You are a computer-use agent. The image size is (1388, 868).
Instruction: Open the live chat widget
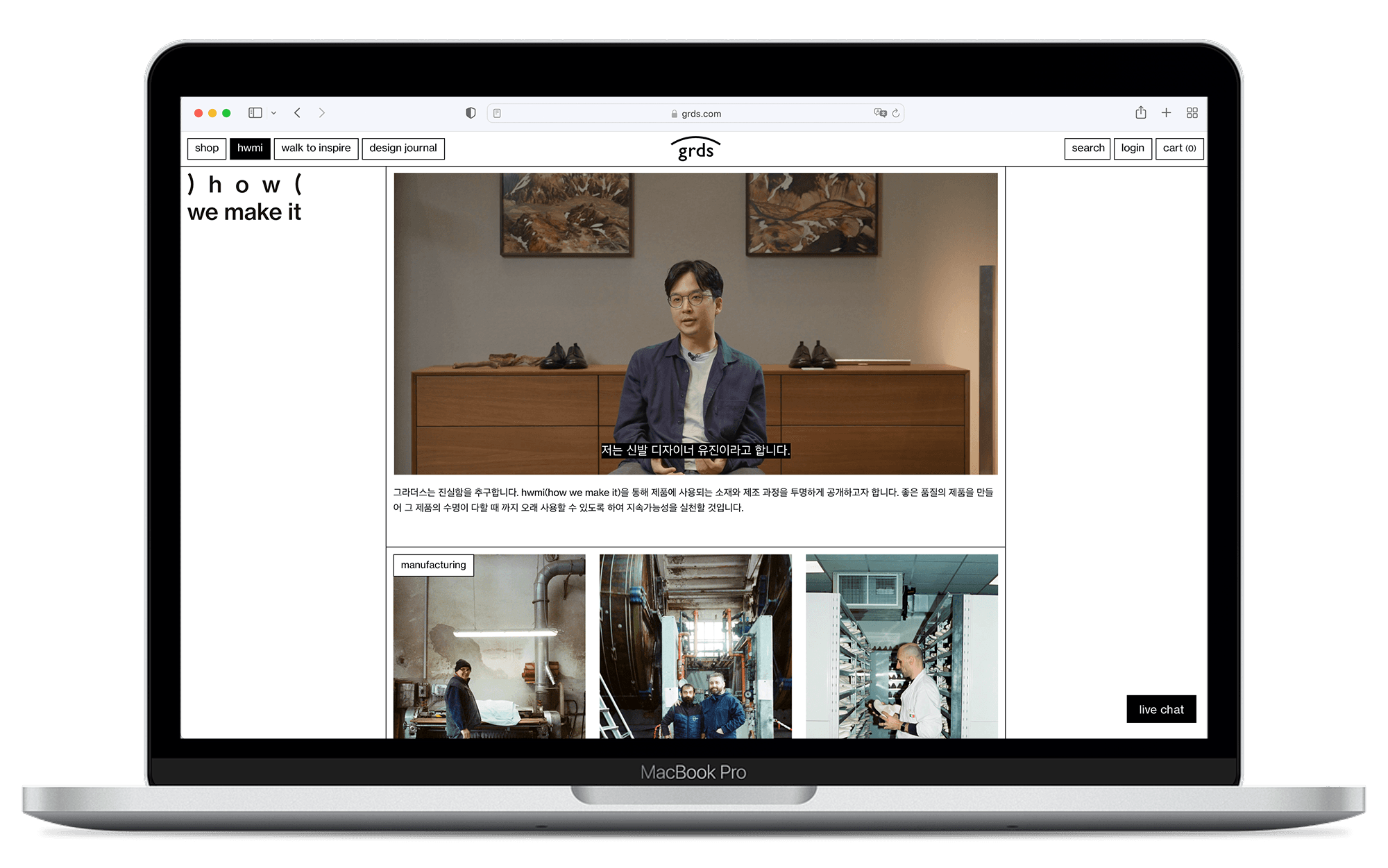[x=1161, y=709]
